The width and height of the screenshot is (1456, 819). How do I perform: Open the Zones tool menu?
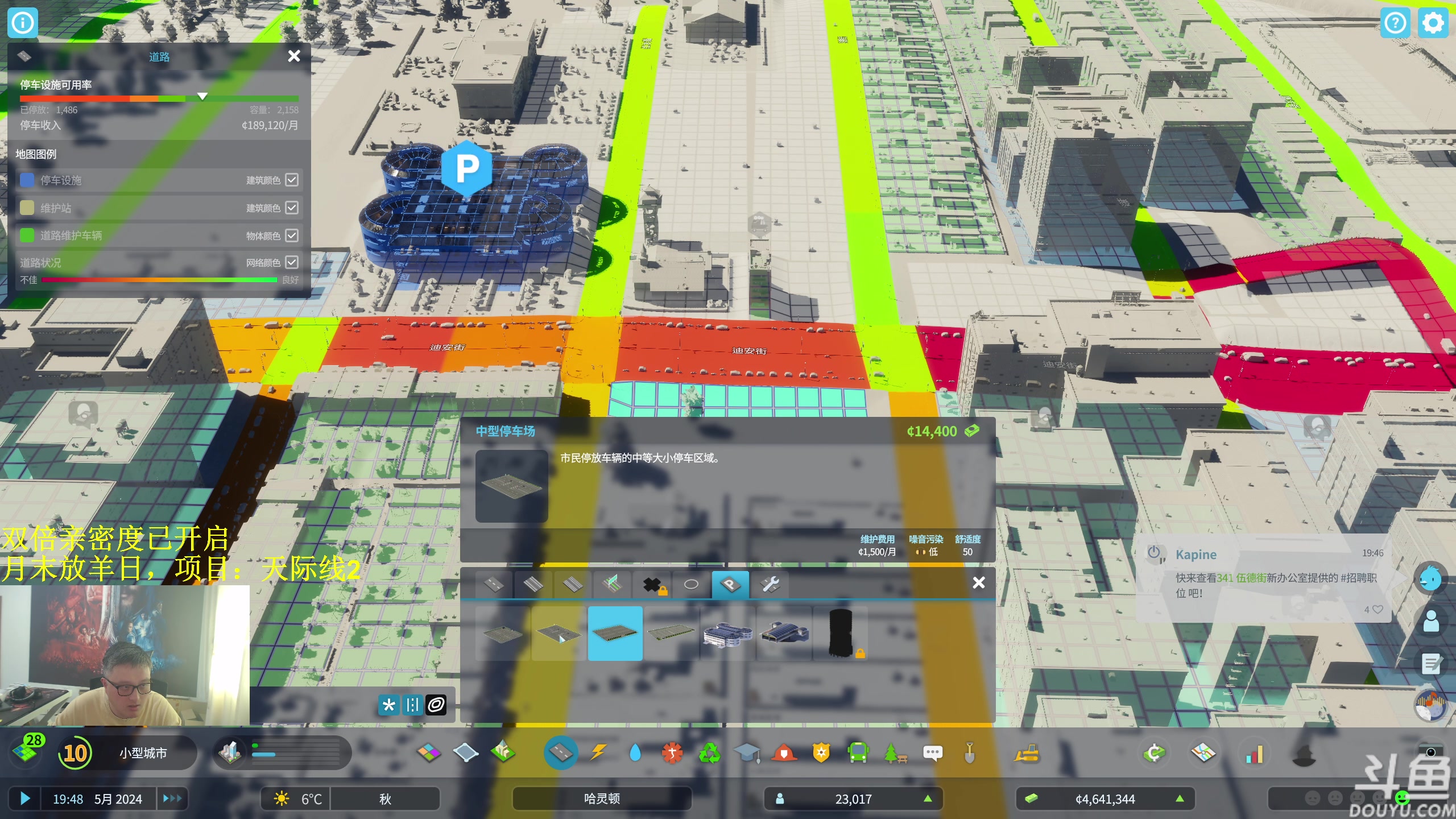point(429,753)
